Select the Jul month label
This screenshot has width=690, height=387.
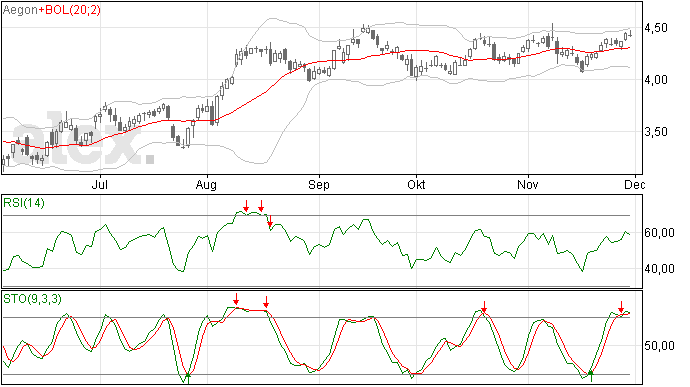tap(100, 184)
